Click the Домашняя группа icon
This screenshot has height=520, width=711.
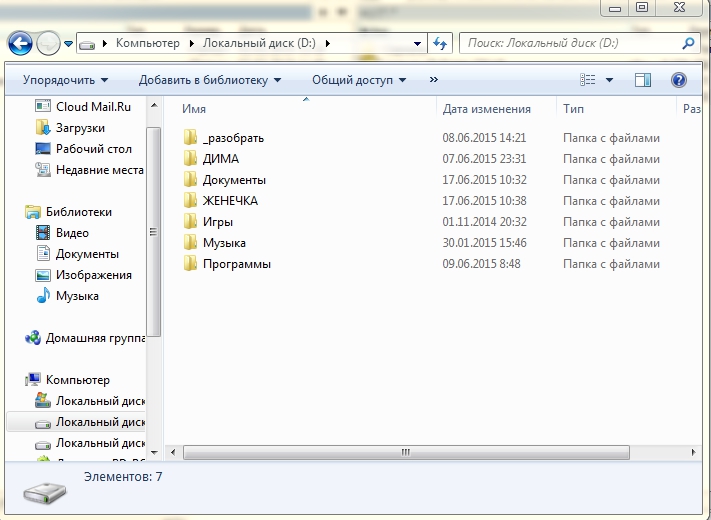click(33, 338)
